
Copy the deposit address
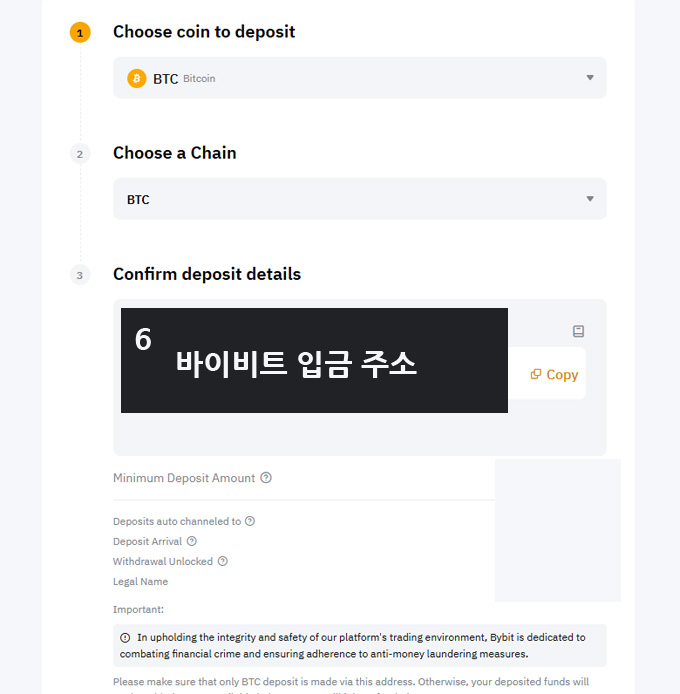(x=554, y=374)
